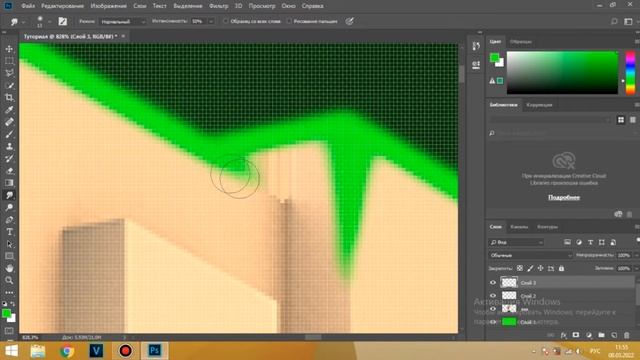Select the Eyedropper tool
The width and height of the screenshot is (640, 360).
click(x=9, y=110)
